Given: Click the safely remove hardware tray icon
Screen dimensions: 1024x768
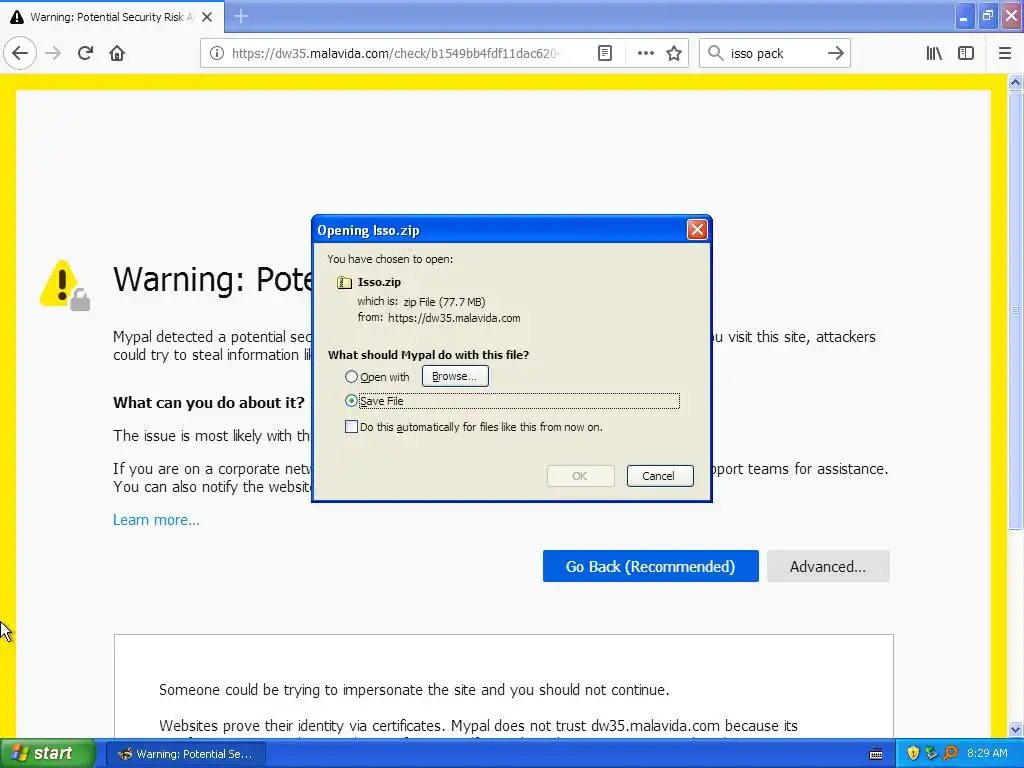Looking at the screenshot, I should tap(932, 753).
